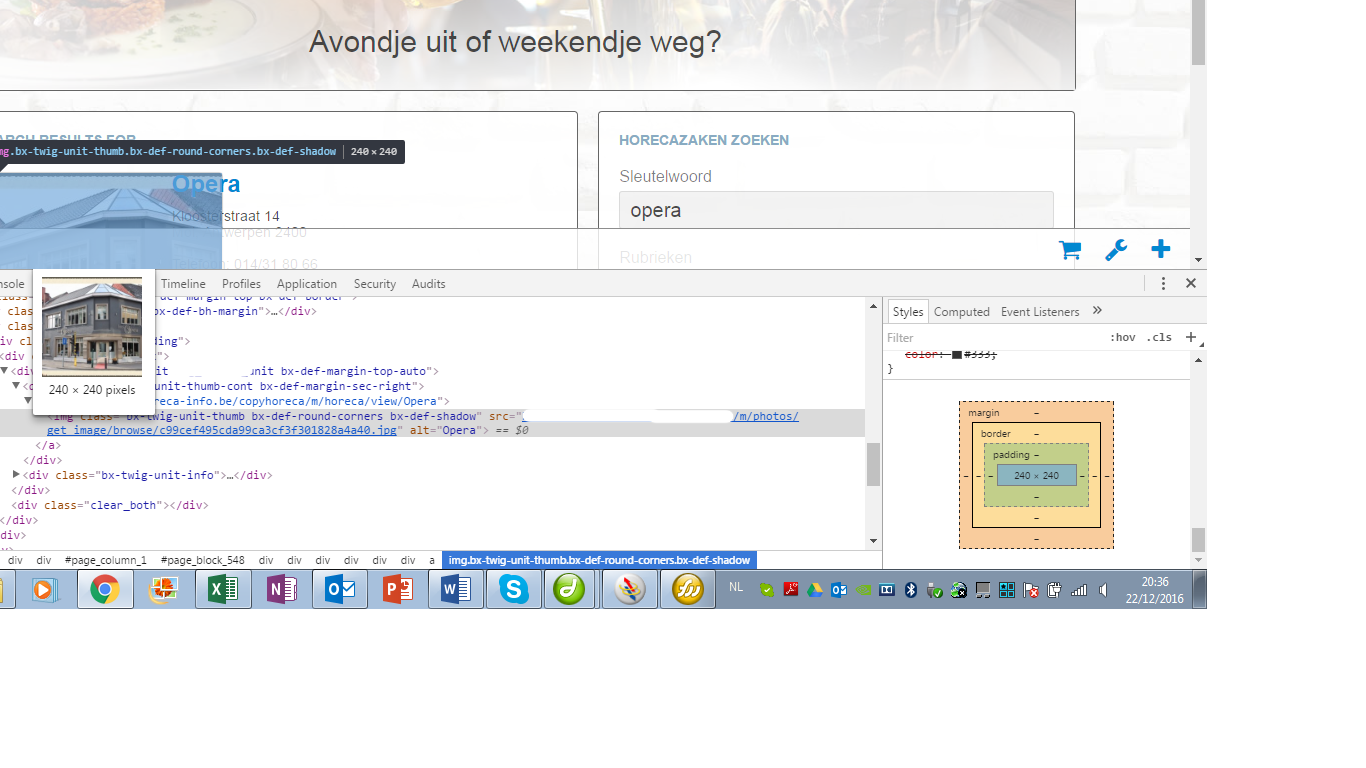Select the 'a' element in breadcrumb
This screenshot has width=1366, height=768.
click(x=432, y=561)
